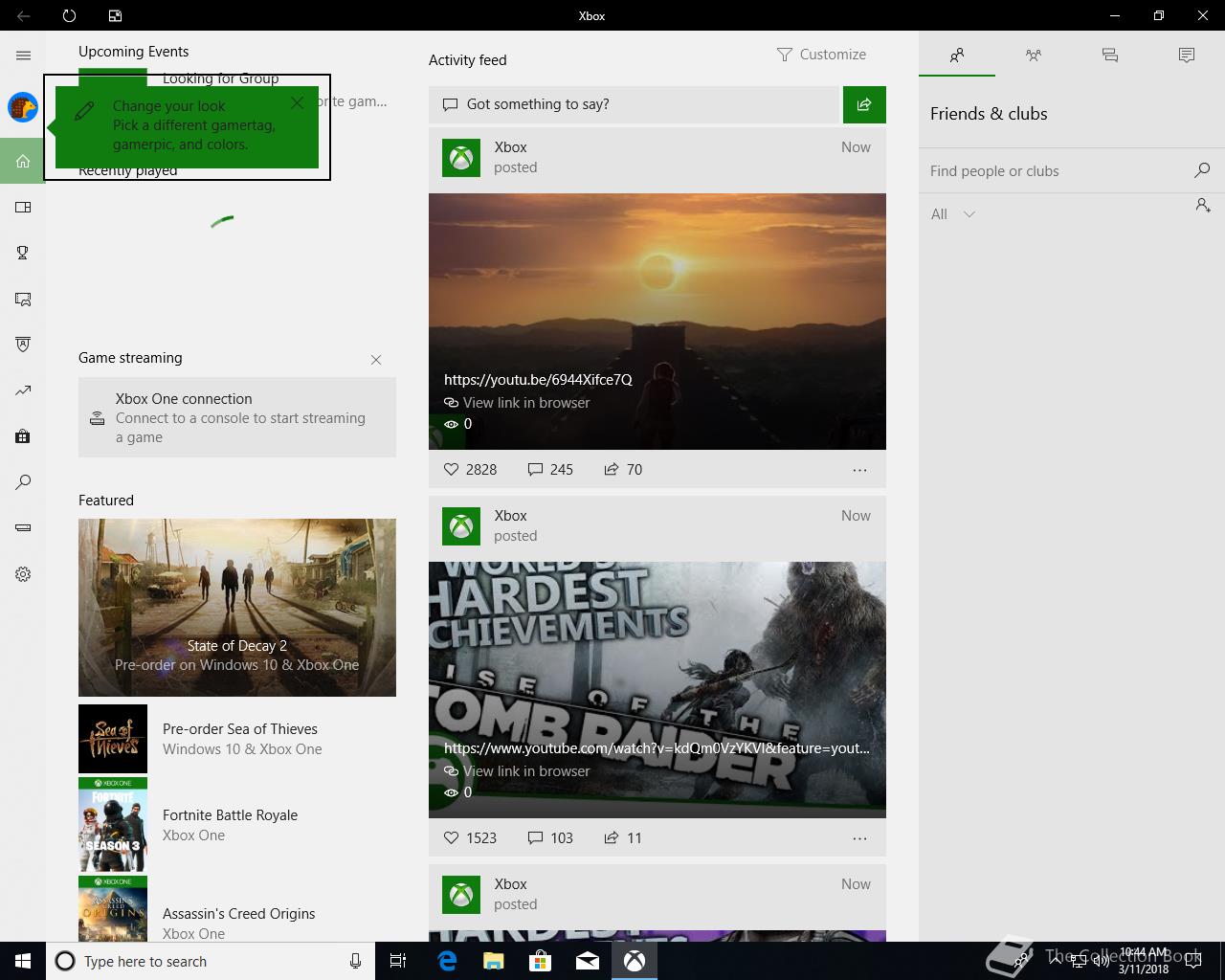Open Microsoft Store bag icon in sidebar
This screenshot has height=980, width=1225.
click(23, 436)
